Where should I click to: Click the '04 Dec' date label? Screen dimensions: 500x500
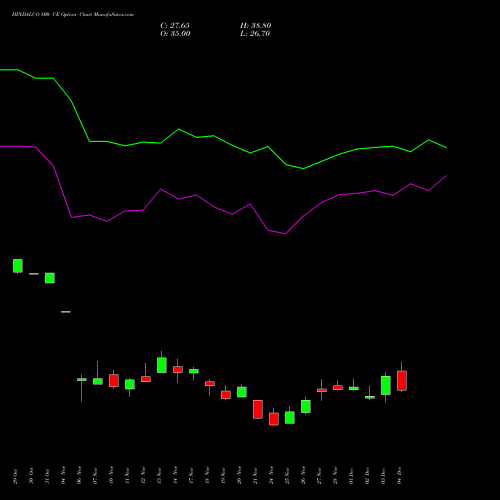[399, 476]
